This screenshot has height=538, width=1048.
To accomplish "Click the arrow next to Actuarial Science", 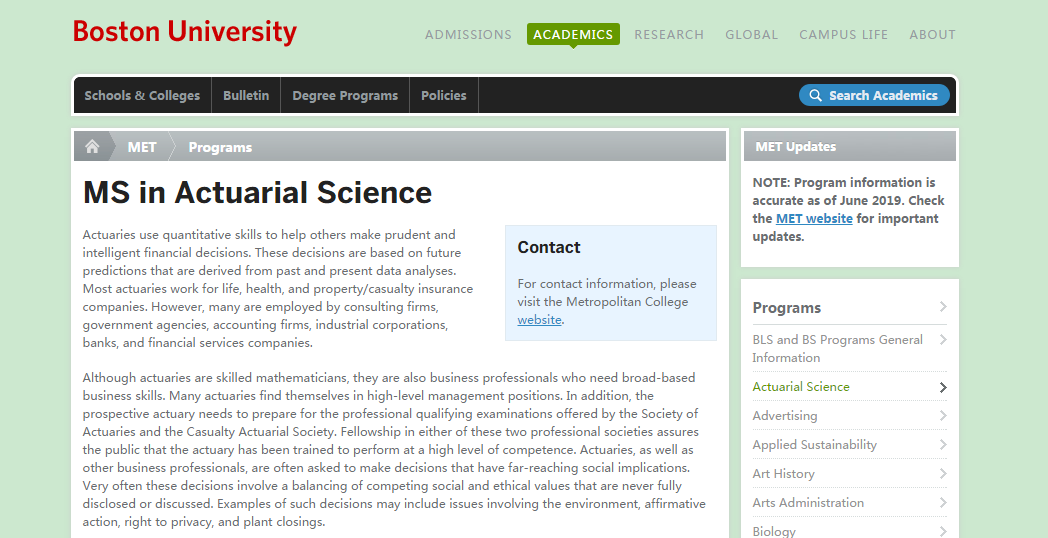I will click(943, 387).
